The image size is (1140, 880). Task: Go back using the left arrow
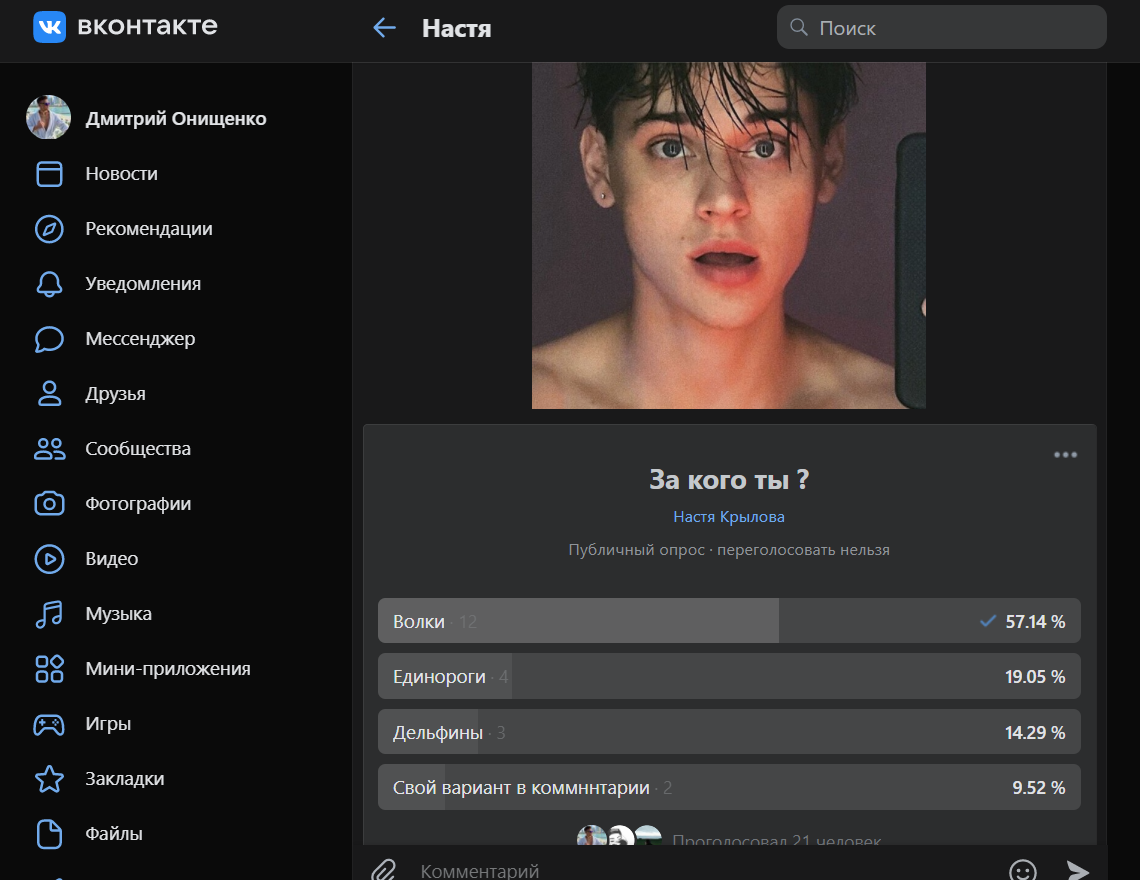point(384,28)
